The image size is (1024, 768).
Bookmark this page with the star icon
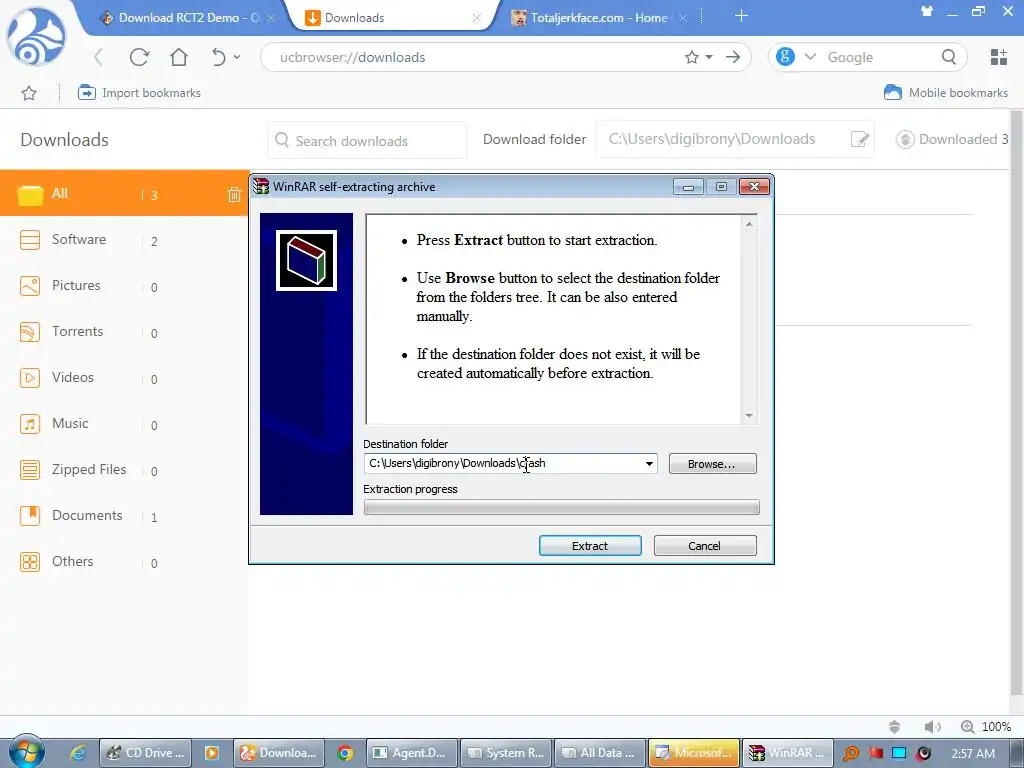coord(692,57)
